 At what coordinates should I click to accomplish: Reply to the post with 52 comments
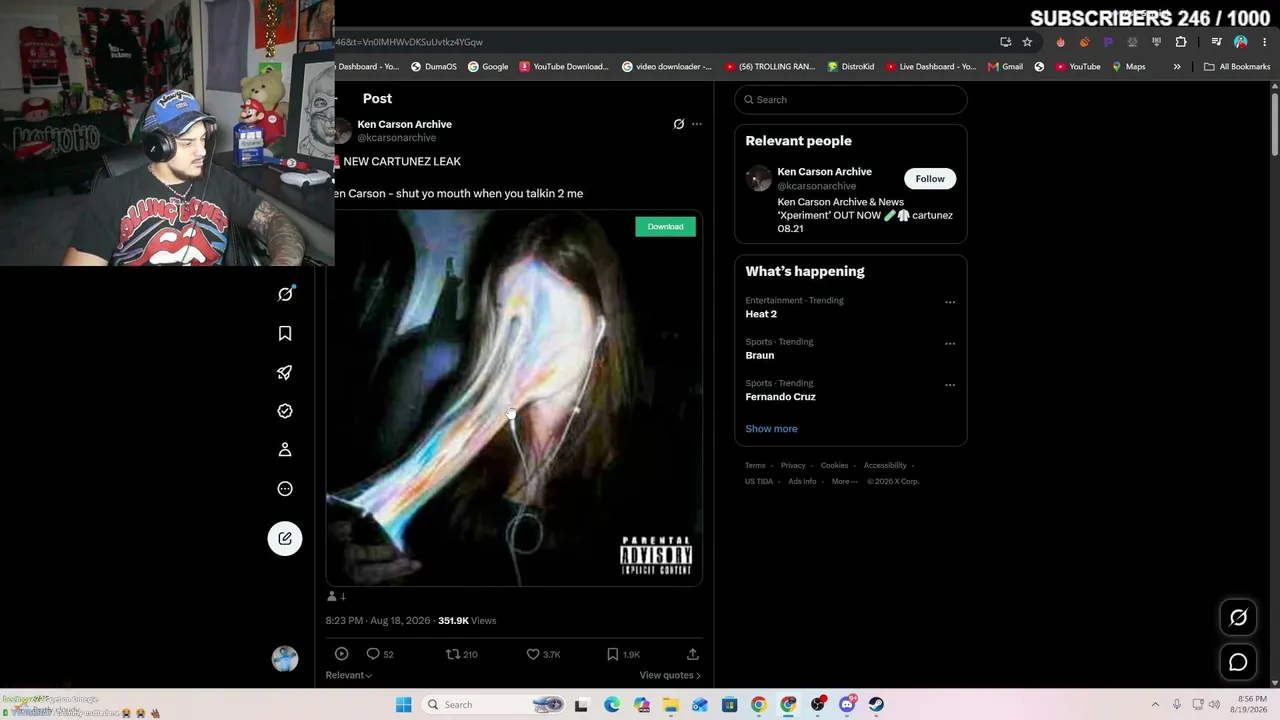[x=380, y=654]
